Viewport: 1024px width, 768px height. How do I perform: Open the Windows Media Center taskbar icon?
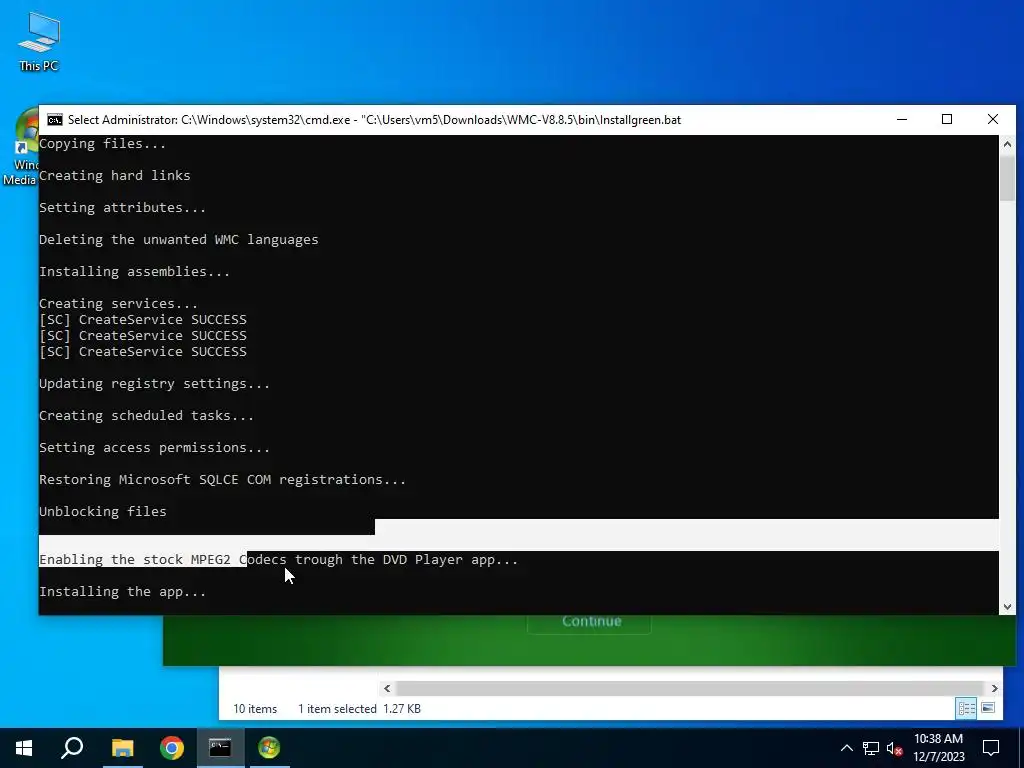(269, 748)
